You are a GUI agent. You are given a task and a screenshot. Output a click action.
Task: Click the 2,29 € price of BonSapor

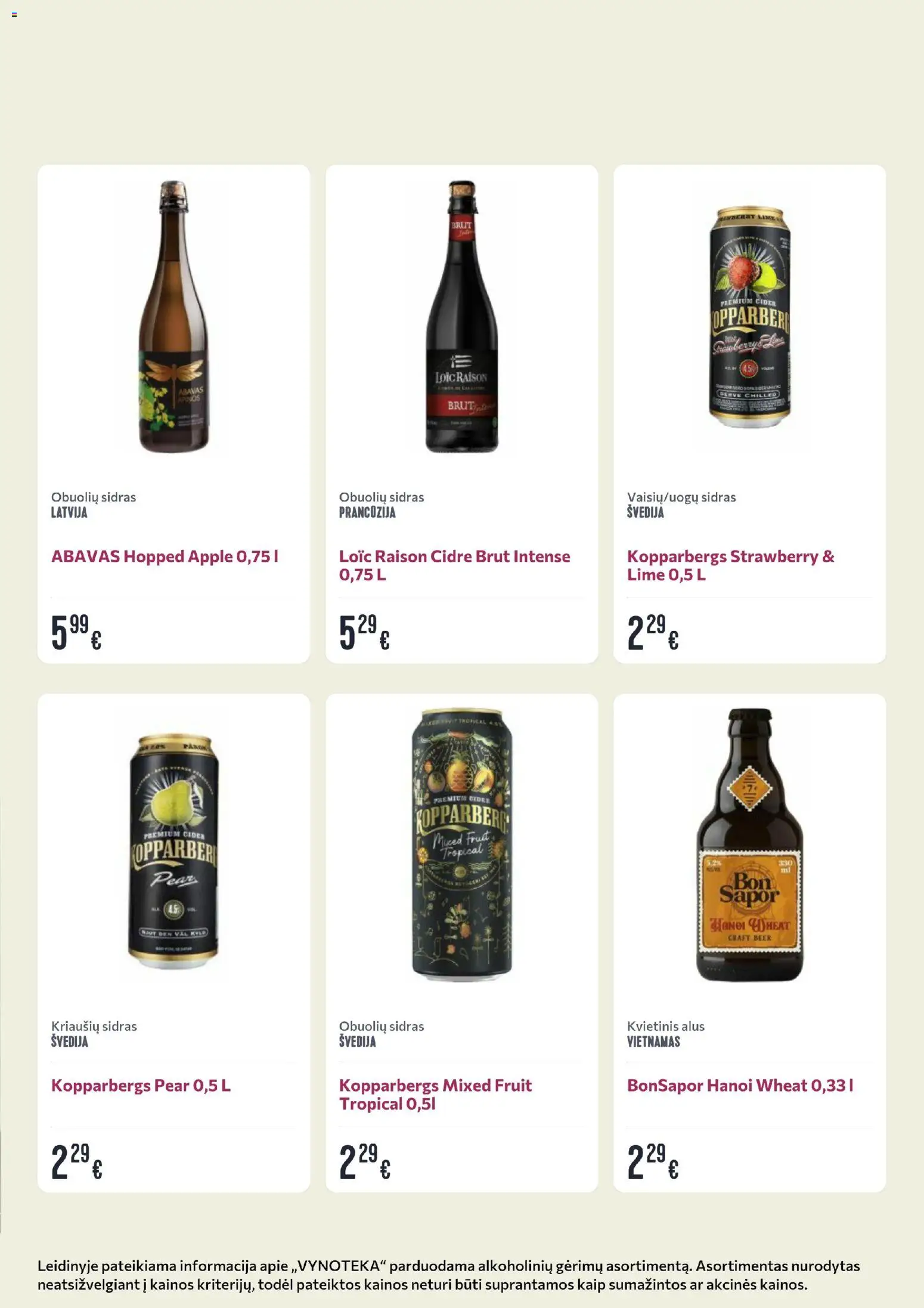coord(653,1162)
